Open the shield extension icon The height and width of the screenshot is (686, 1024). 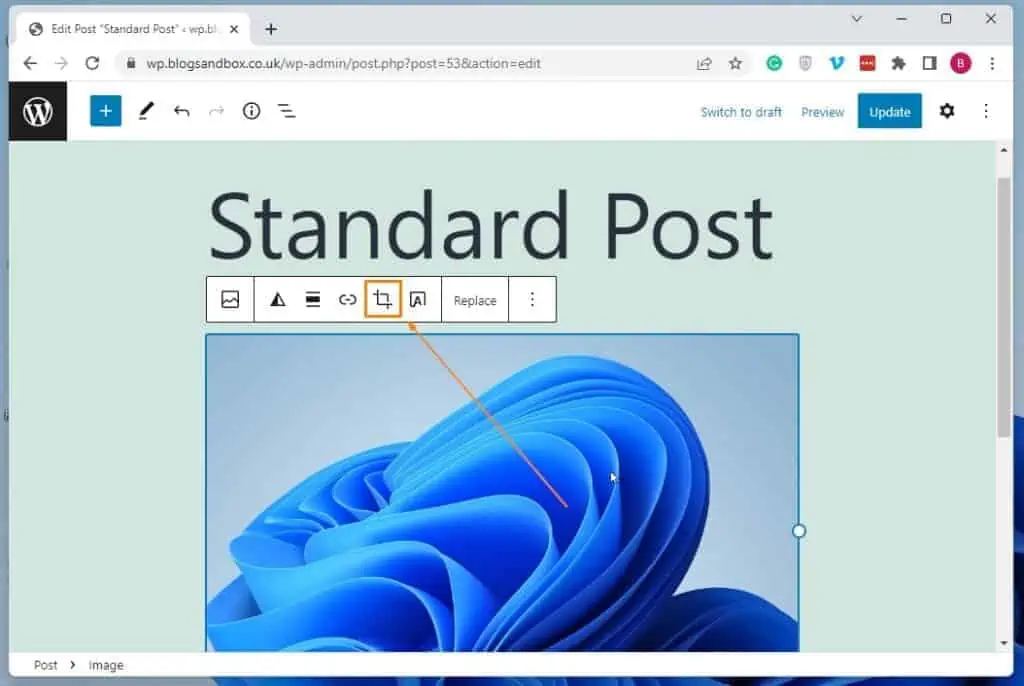(x=805, y=63)
